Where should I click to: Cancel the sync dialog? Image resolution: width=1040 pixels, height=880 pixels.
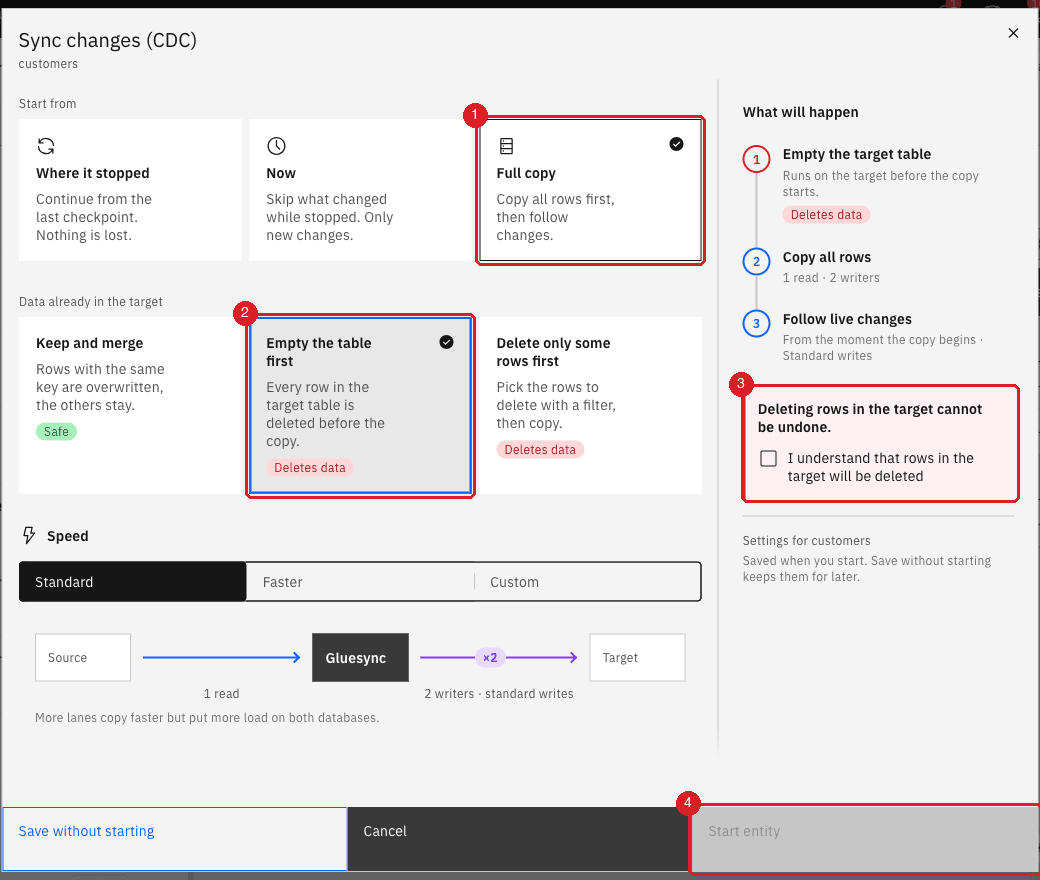coord(518,839)
